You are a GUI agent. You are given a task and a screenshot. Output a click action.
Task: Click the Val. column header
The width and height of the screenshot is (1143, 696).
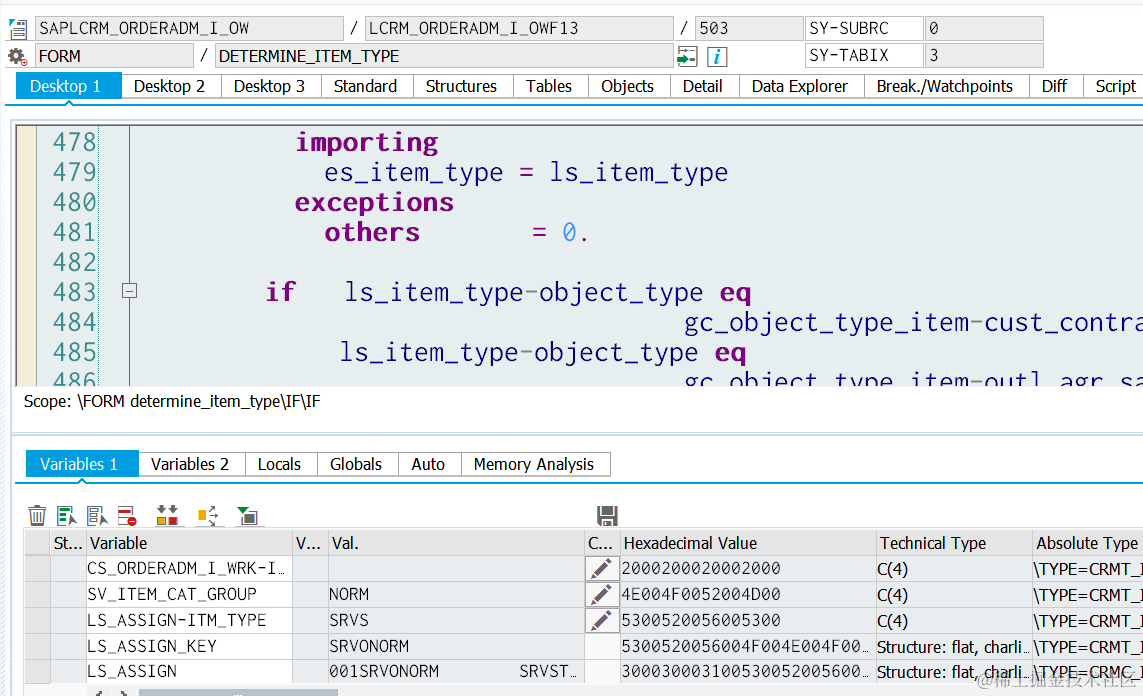point(456,543)
